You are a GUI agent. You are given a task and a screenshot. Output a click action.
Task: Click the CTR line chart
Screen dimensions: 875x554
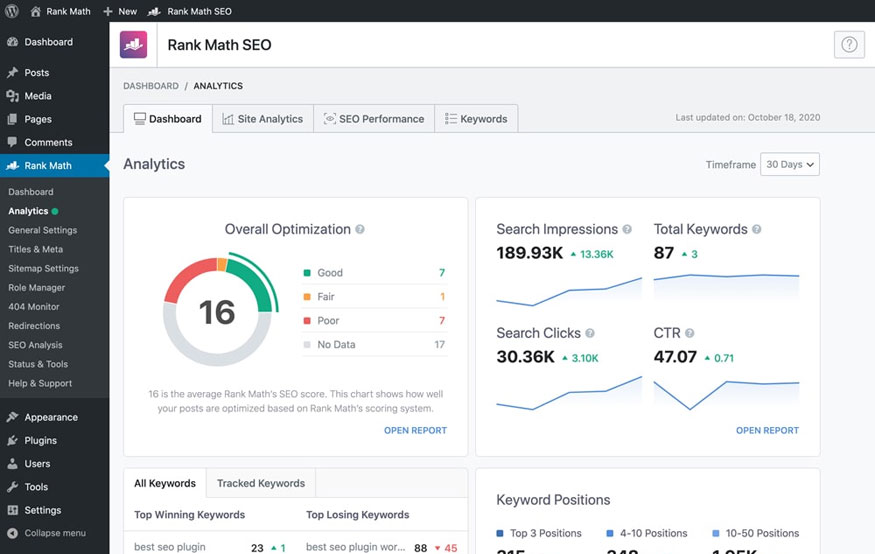[726, 394]
